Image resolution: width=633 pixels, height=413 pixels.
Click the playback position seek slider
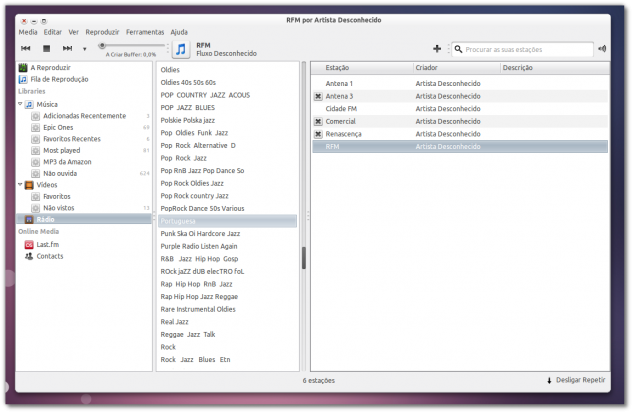pyautogui.click(x=132, y=46)
